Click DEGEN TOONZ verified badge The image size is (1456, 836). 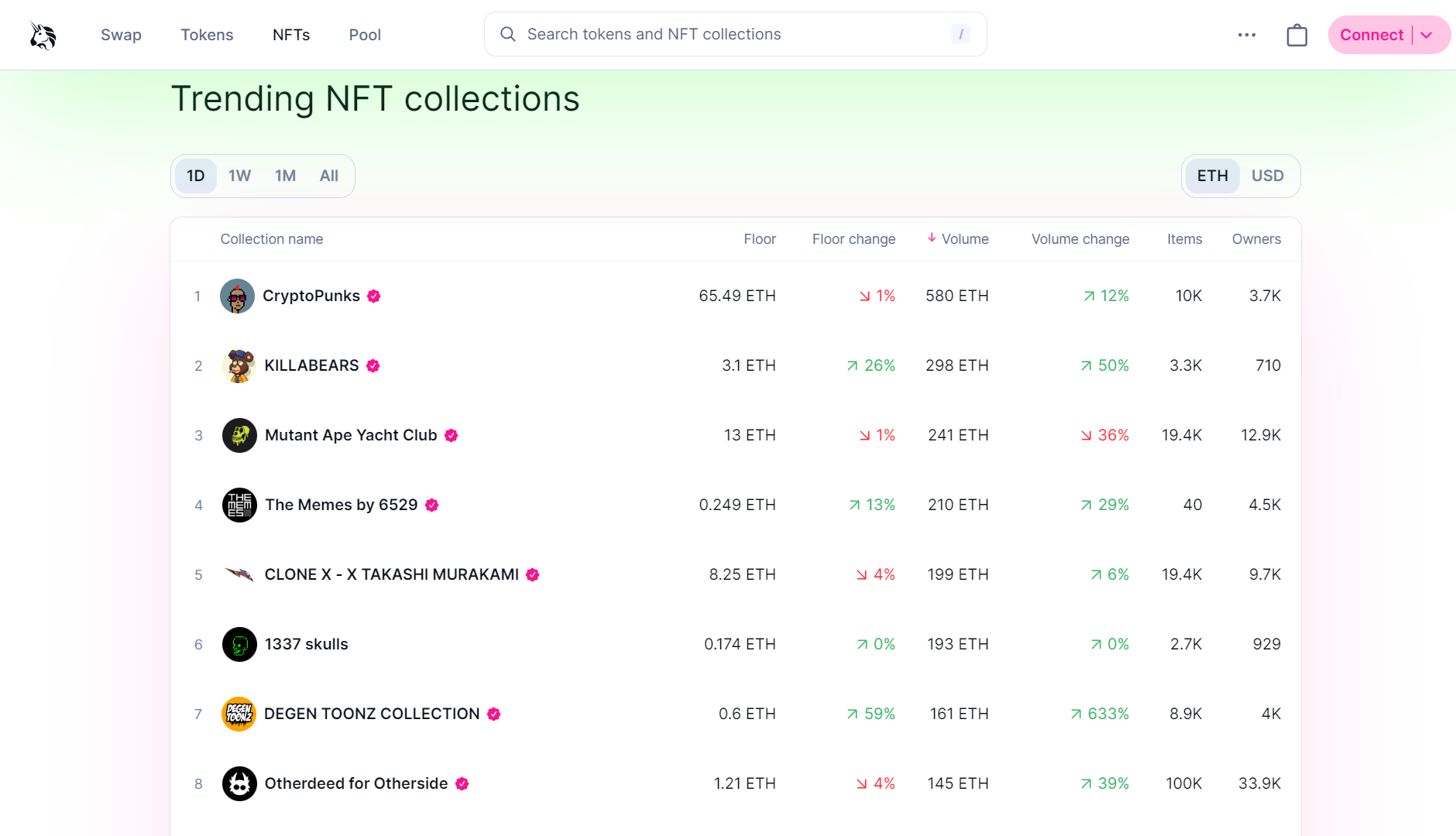coord(494,714)
